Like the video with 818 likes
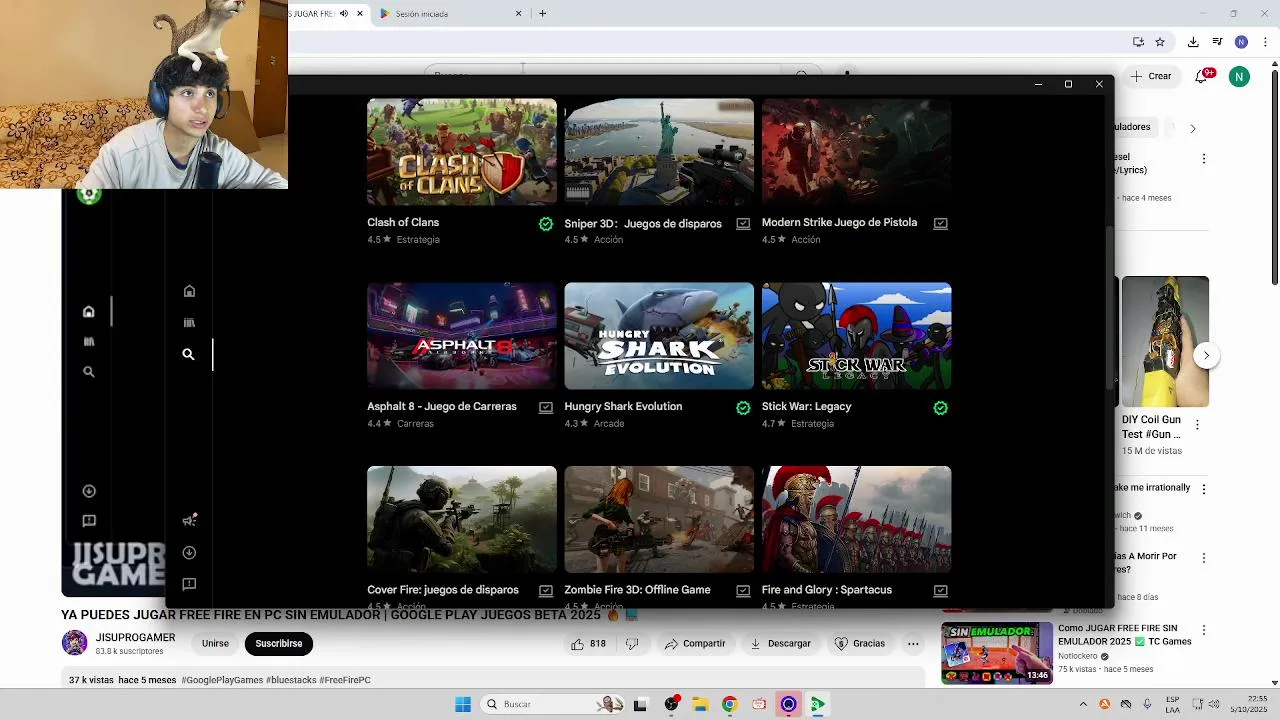The width and height of the screenshot is (1280, 720). coord(588,644)
